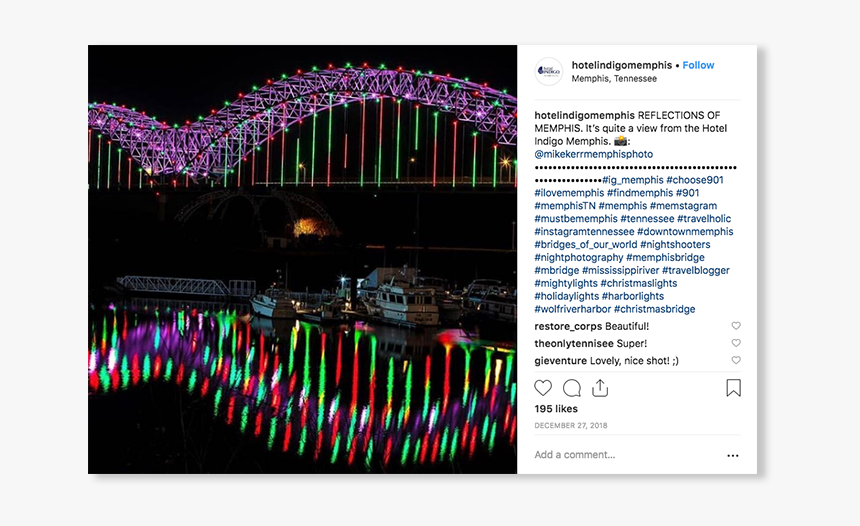Open the #downtownmemphis hashtag
This screenshot has height=526, width=860.
pos(685,231)
